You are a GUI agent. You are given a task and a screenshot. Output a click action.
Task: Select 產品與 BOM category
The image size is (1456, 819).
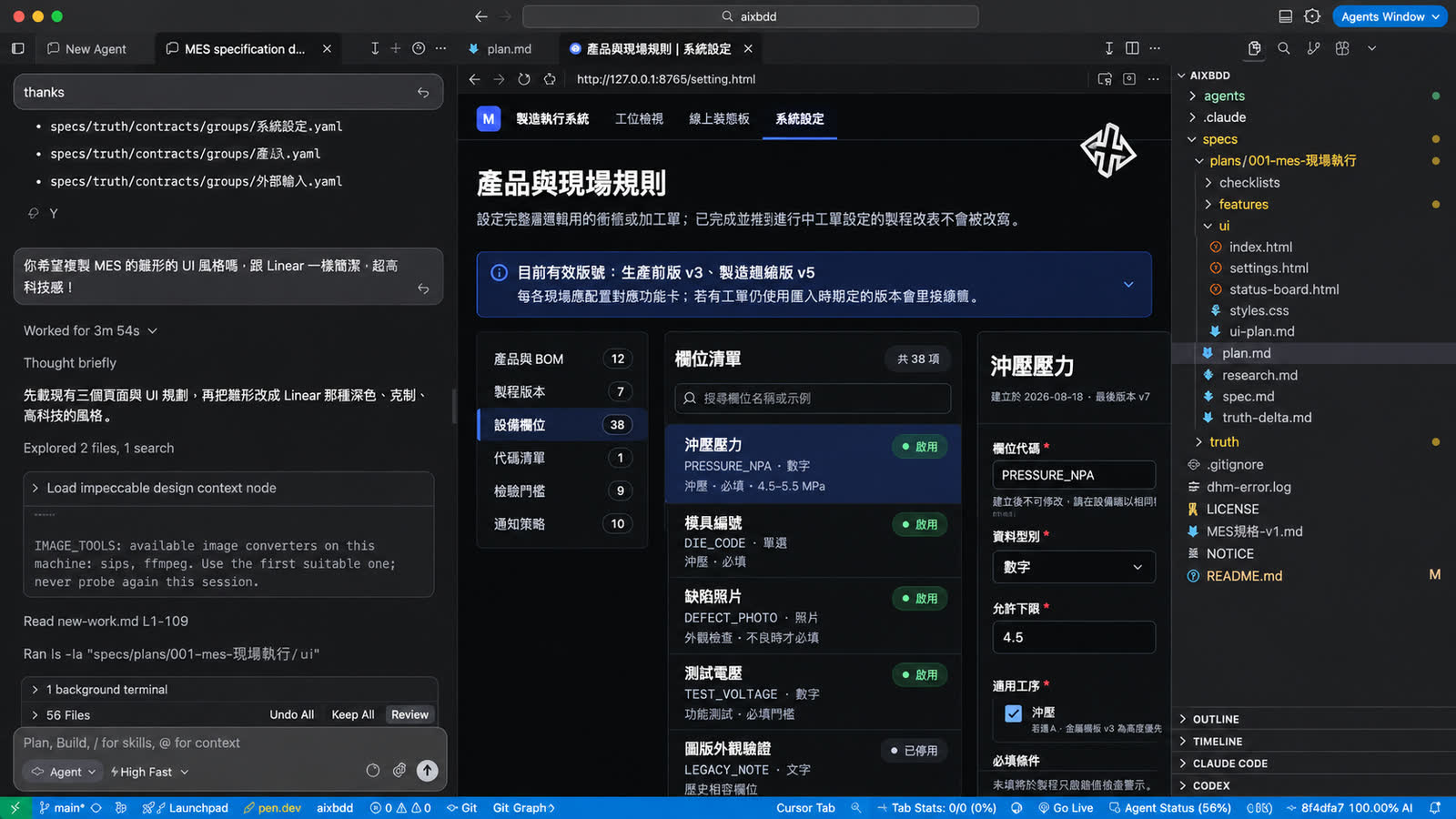(562, 359)
